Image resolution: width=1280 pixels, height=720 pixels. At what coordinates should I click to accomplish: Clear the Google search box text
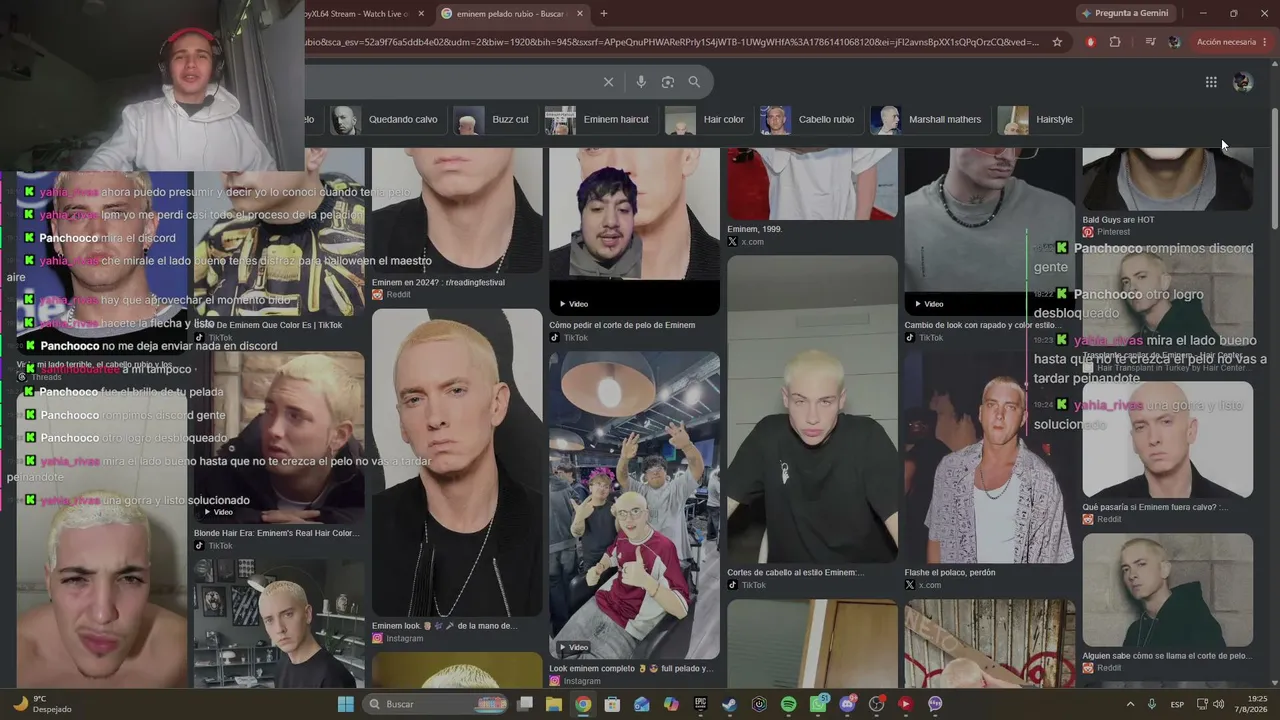coord(608,82)
